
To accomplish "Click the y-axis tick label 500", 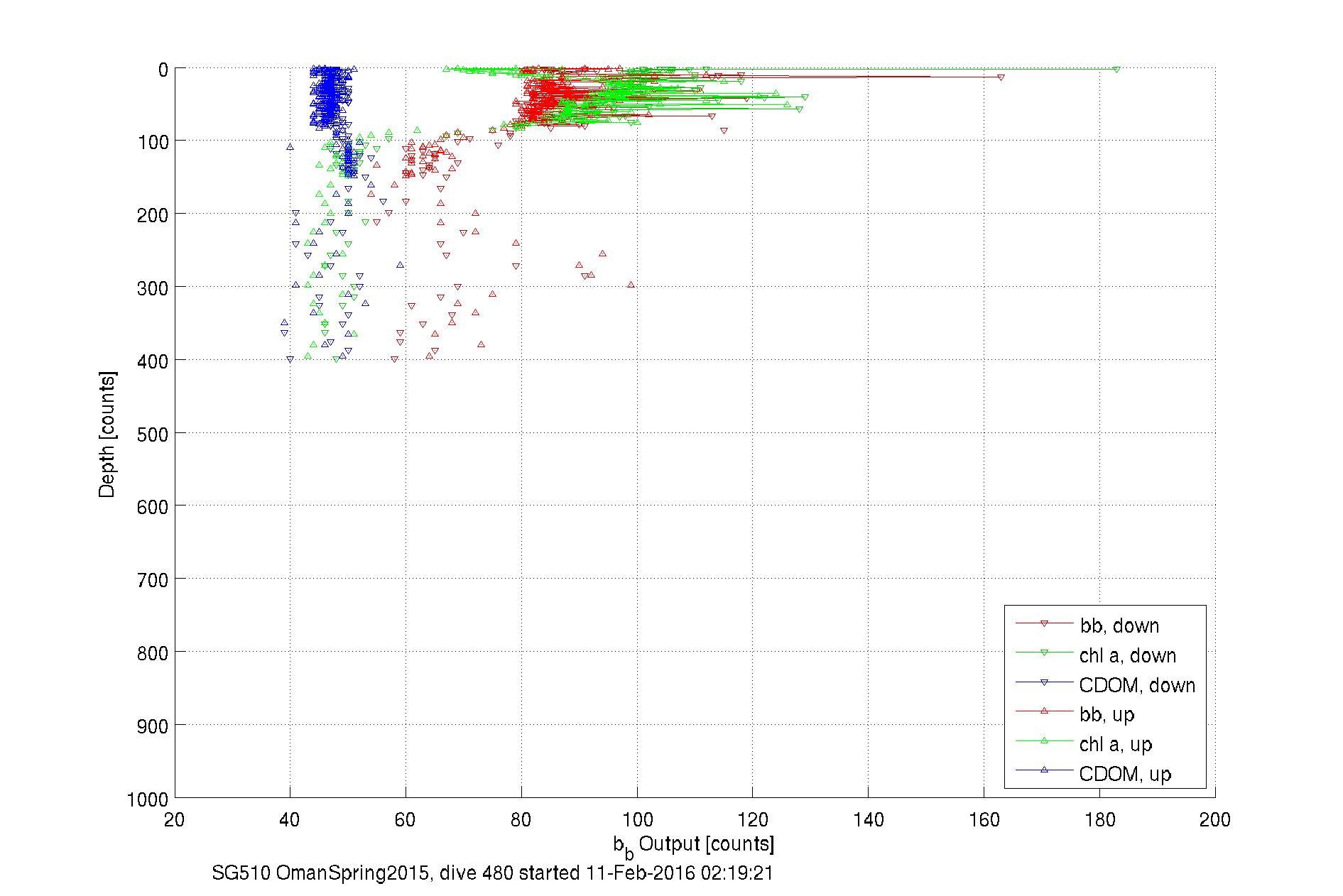I will point(153,435).
